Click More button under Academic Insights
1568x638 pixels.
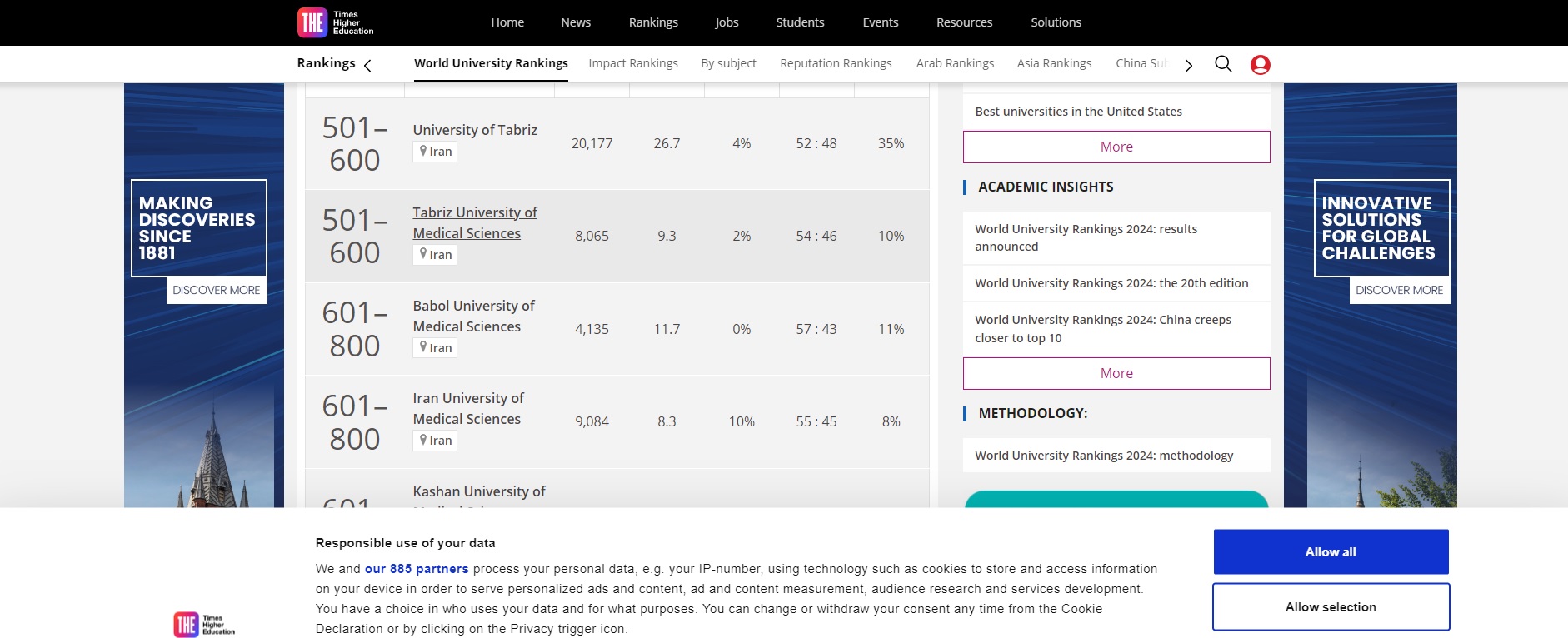pyautogui.click(x=1116, y=373)
